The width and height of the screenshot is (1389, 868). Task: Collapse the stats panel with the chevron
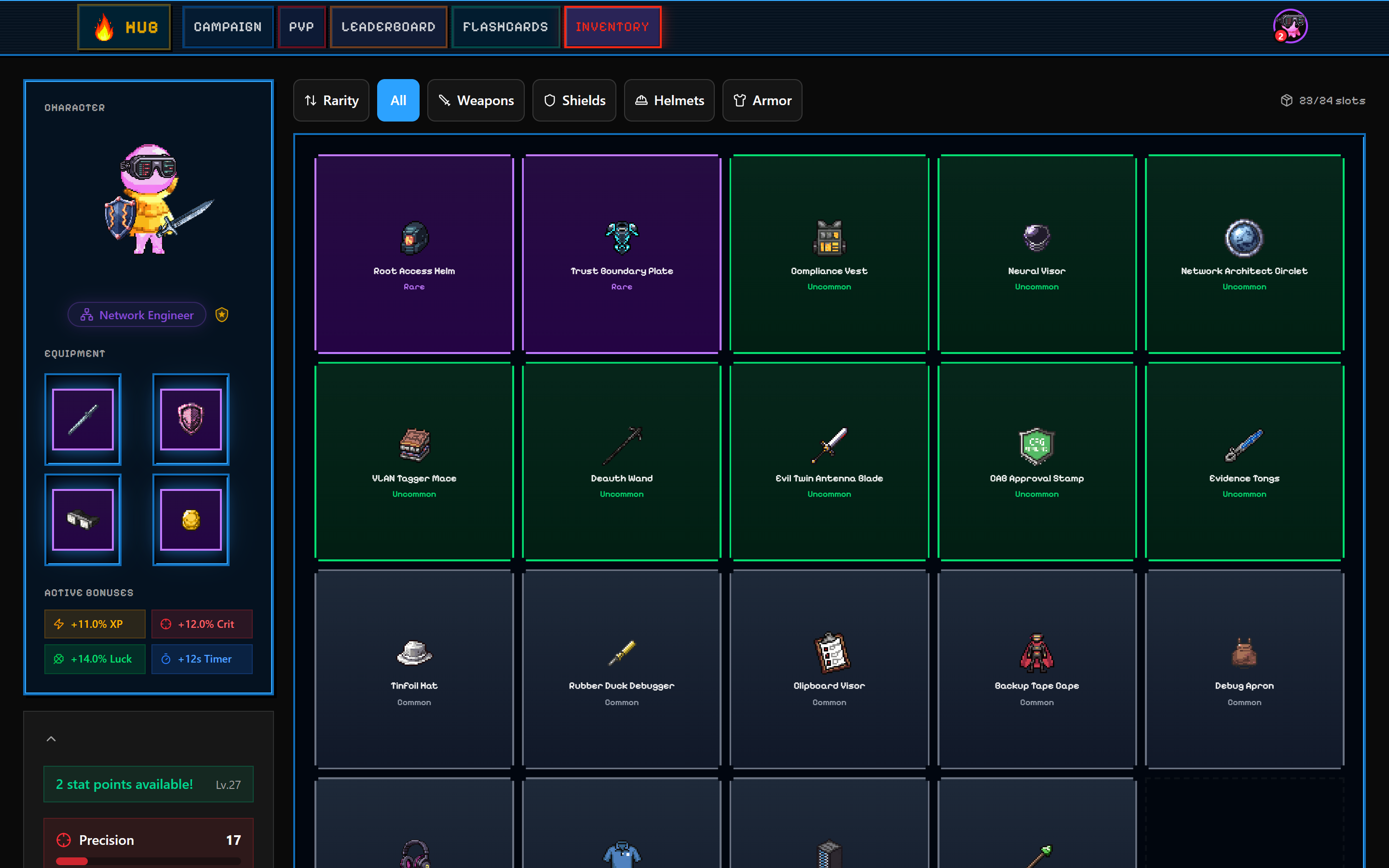(x=51, y=739)
